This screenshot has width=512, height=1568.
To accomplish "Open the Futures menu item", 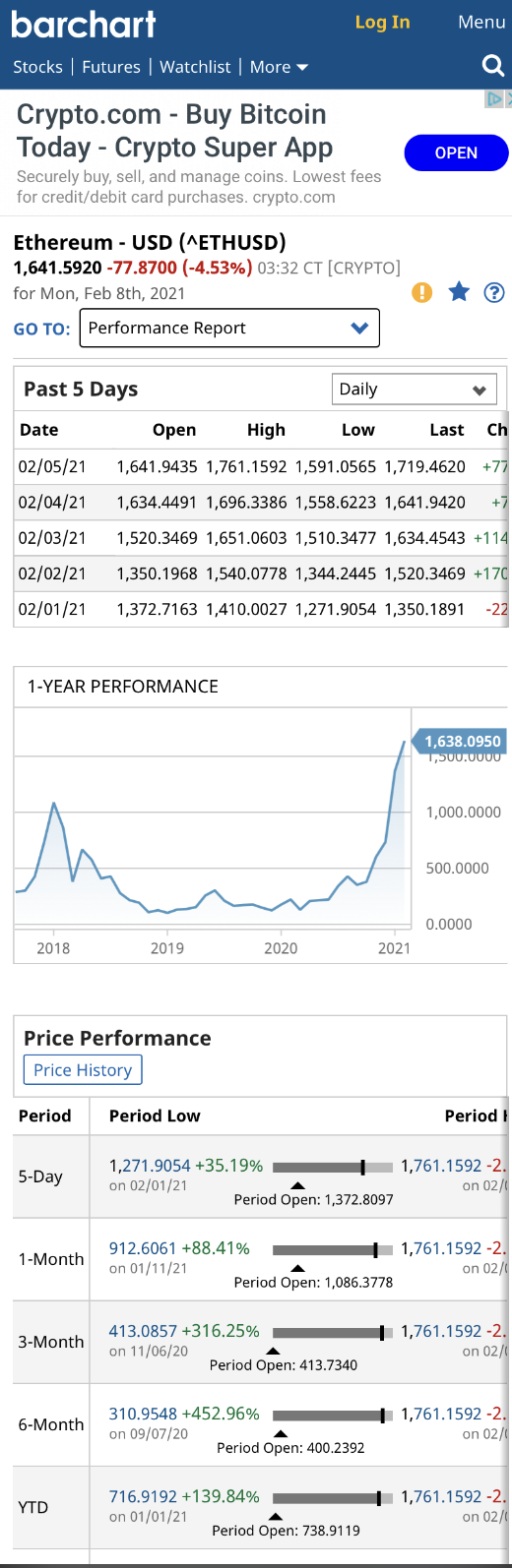I will pyautogui.click(x=111, y=67).
